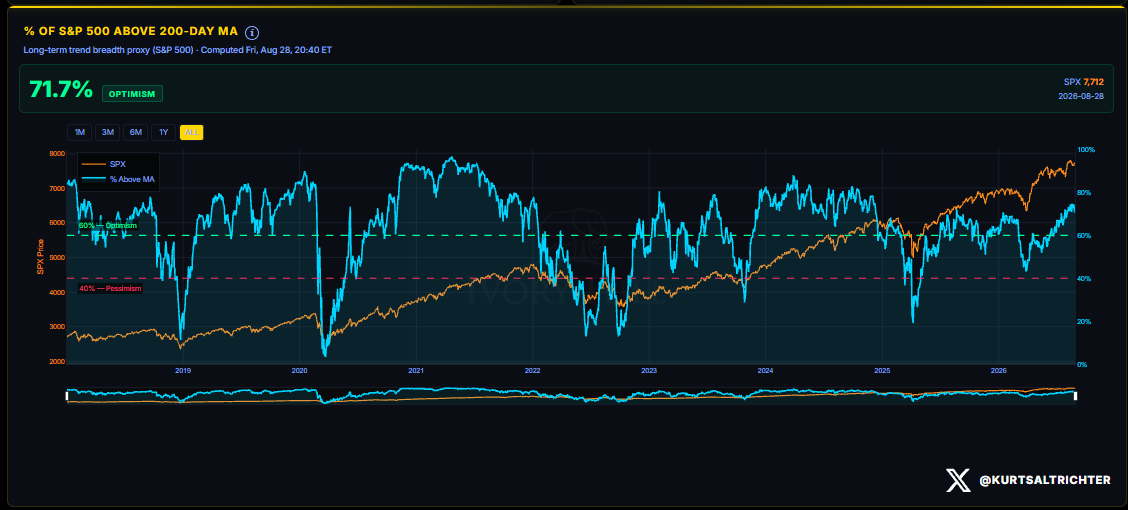Click the 2022 x-axis label

pos(532,371)
